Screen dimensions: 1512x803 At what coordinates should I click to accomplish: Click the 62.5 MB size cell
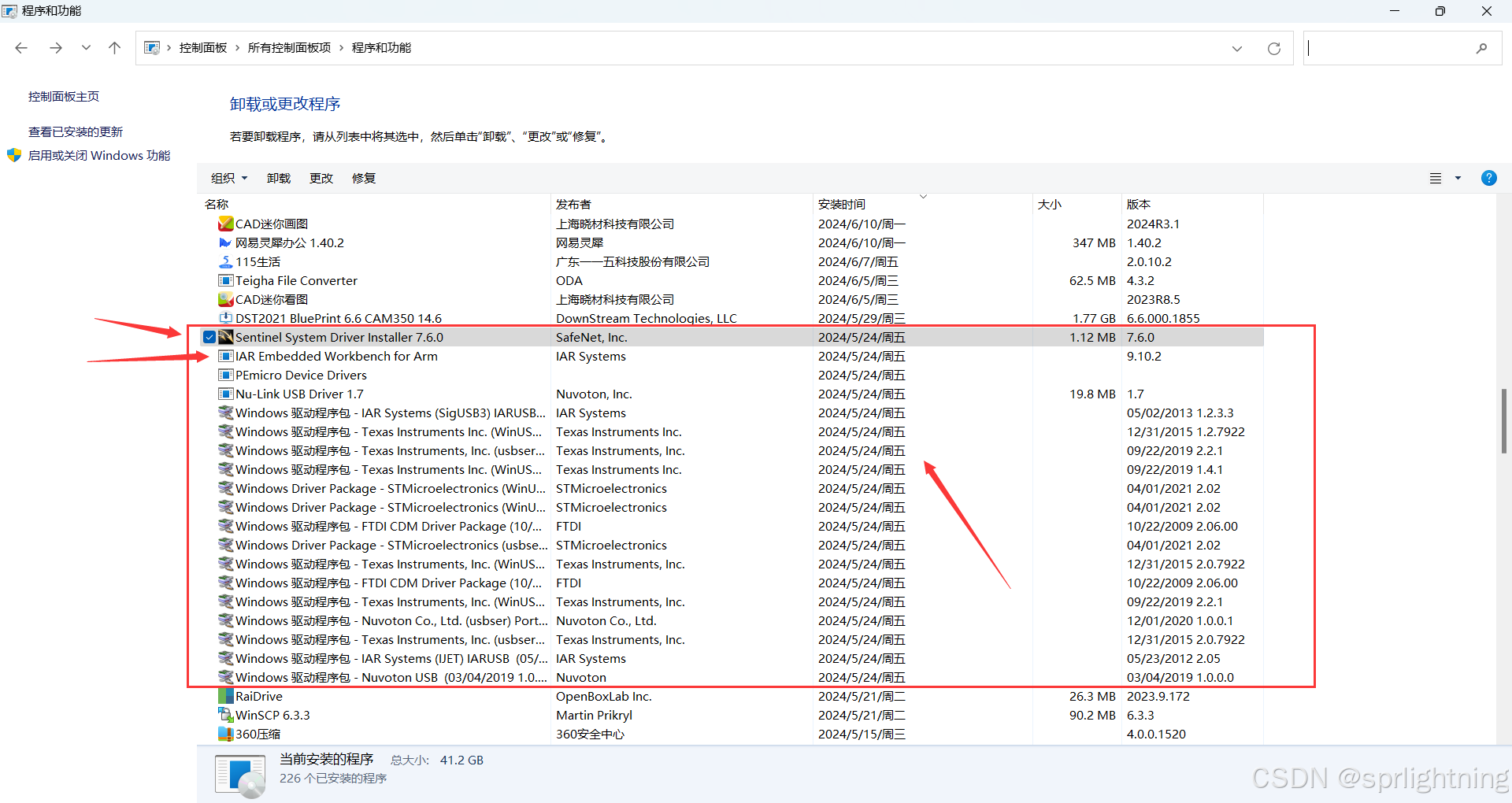(1092, 280)
